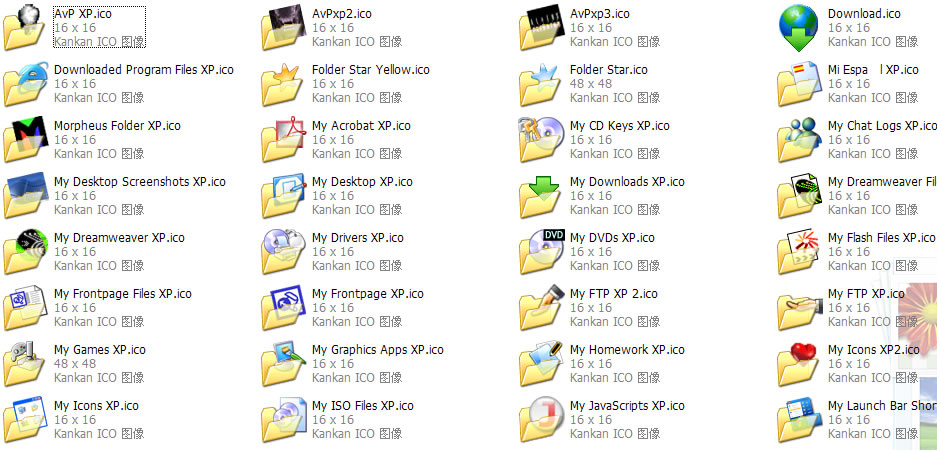Click the Download.ico globe icon

pyautogui.click(x=798, y=27)
